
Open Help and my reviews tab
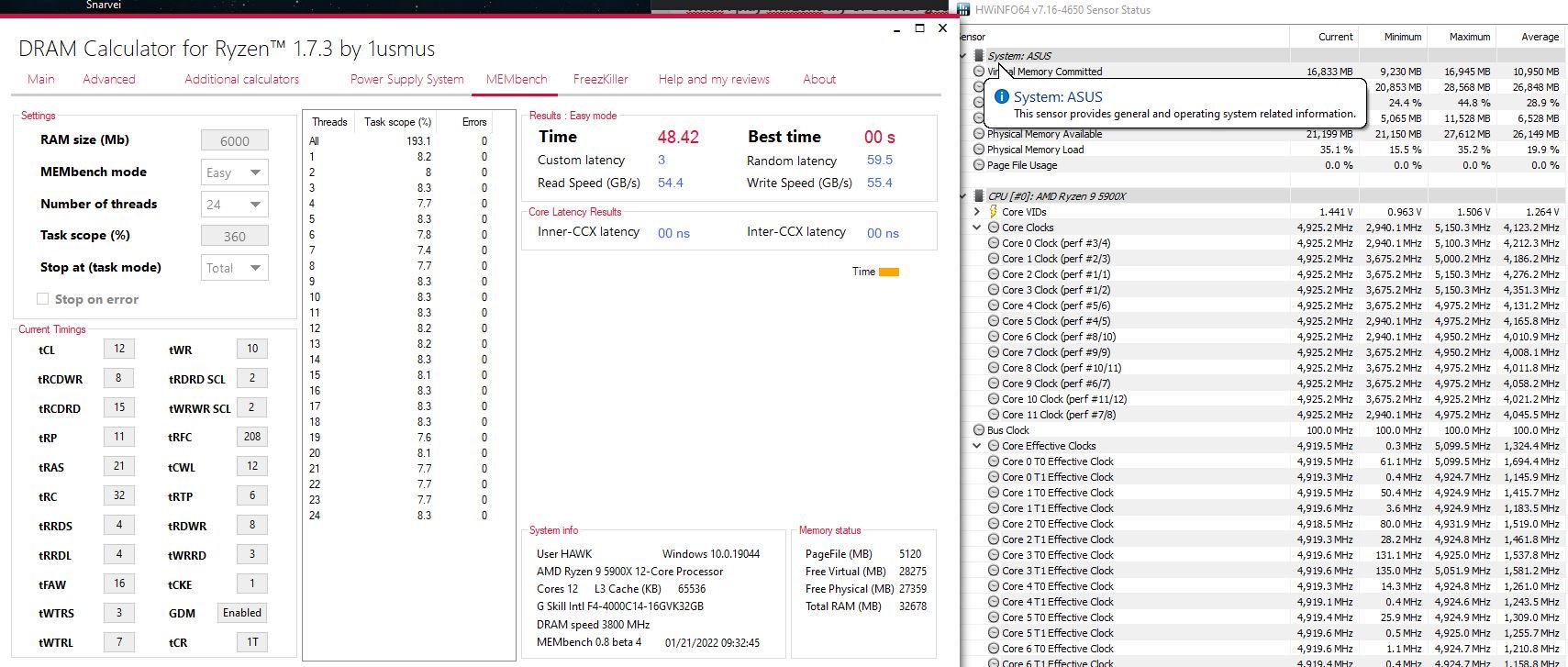coord(714,79)
